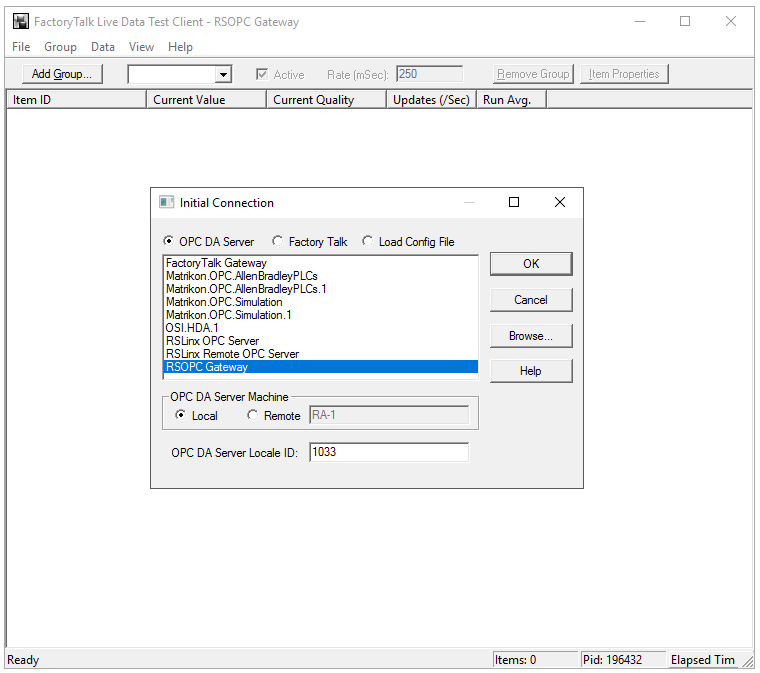The height and width of the screenshot is (673, 760).
Task: Select RSLinx Remote OPC Server entry
Action: click(321, 354)
